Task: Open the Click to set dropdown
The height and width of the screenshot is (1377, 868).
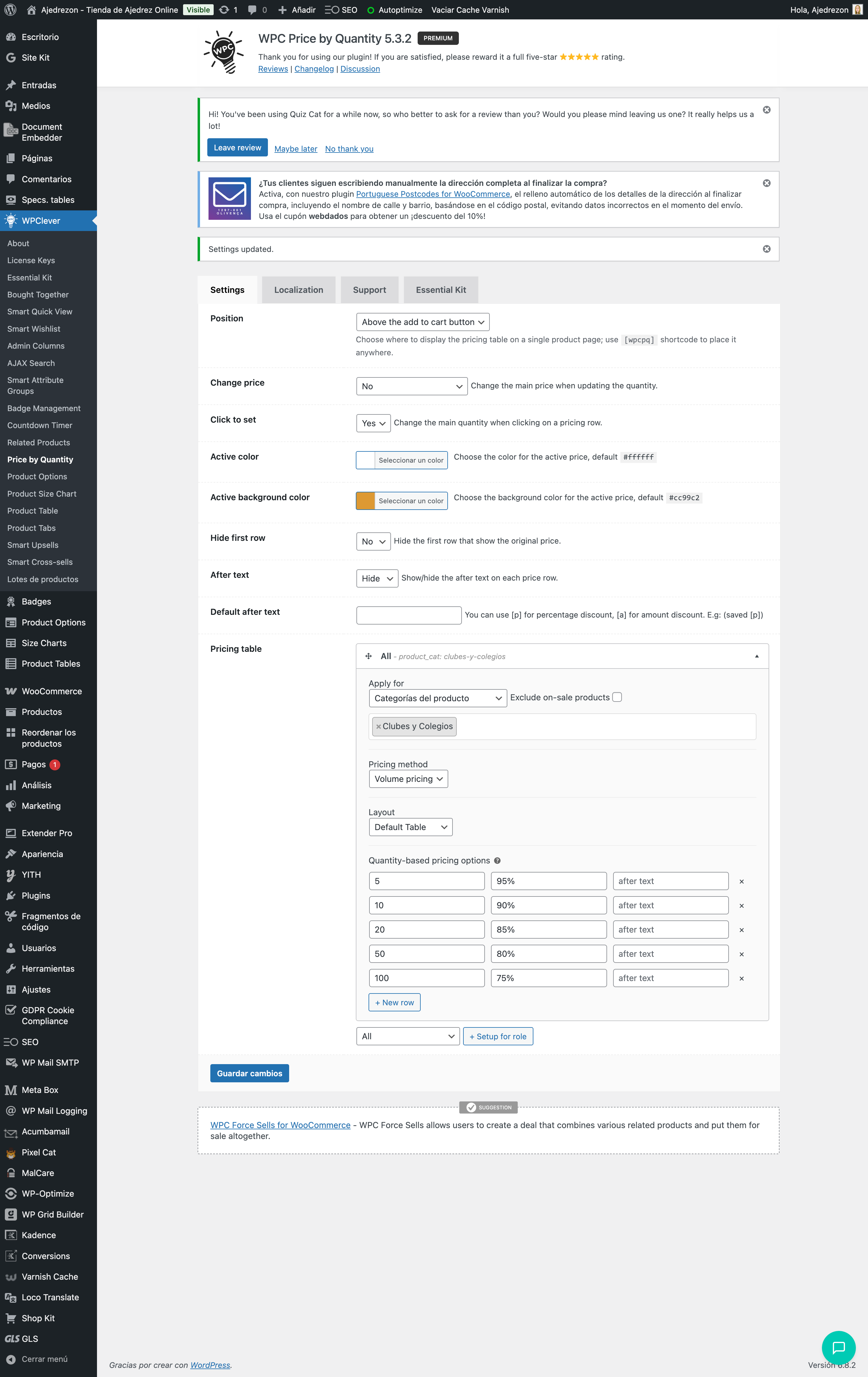Action: [x=373, y=423]
